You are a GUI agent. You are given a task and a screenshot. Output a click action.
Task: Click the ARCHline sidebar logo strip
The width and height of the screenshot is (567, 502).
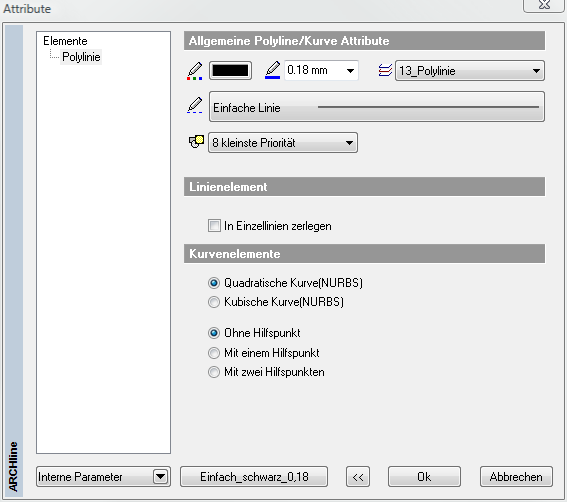14,260
